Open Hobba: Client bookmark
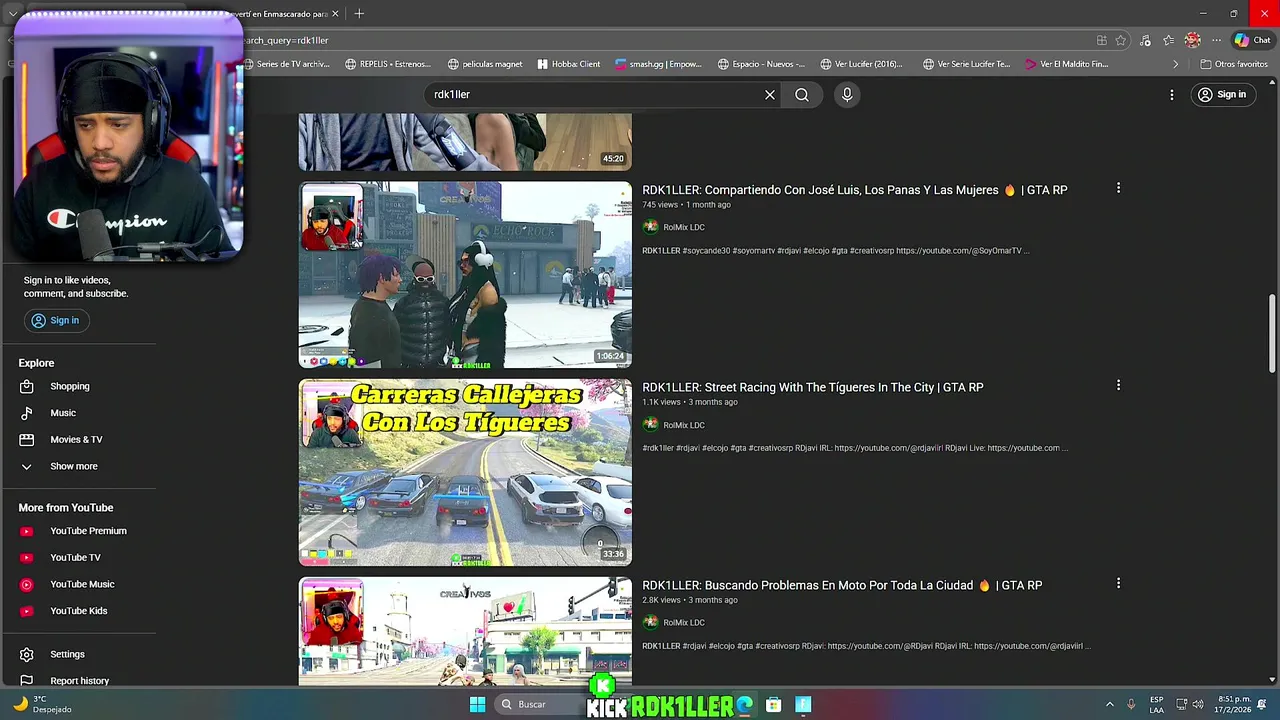The height and width of the screenshot is (720, 1280). pyautogui.click(x=569, y=64)
